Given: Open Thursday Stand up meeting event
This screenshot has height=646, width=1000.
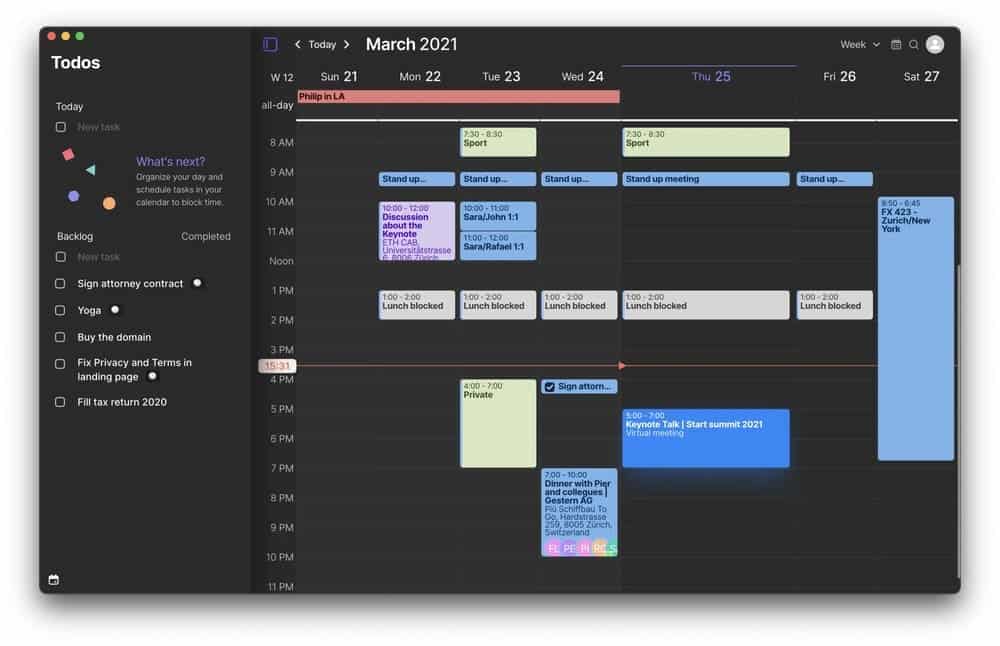Looking at the screenshot, I should [x=705, y=179].
